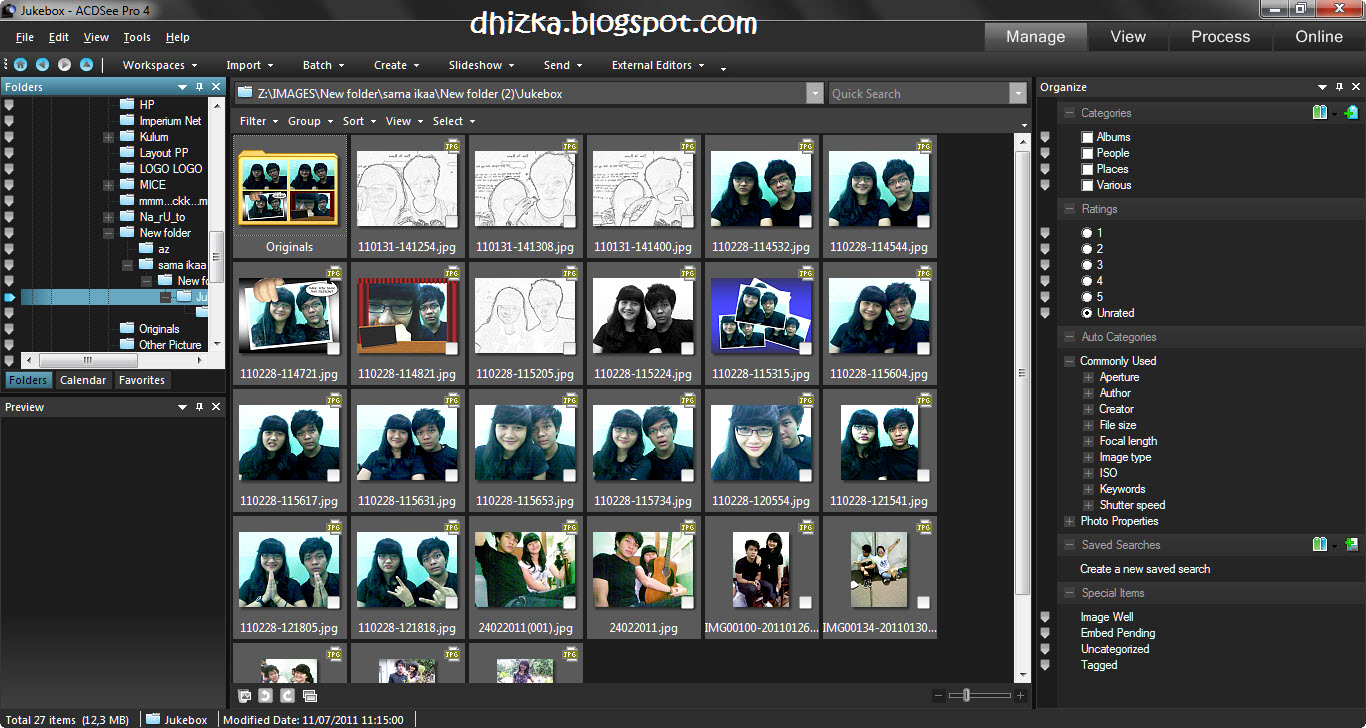Open the folder path dropdown arrow
The width and height of the screenshot is (1366, 728).
814,94
